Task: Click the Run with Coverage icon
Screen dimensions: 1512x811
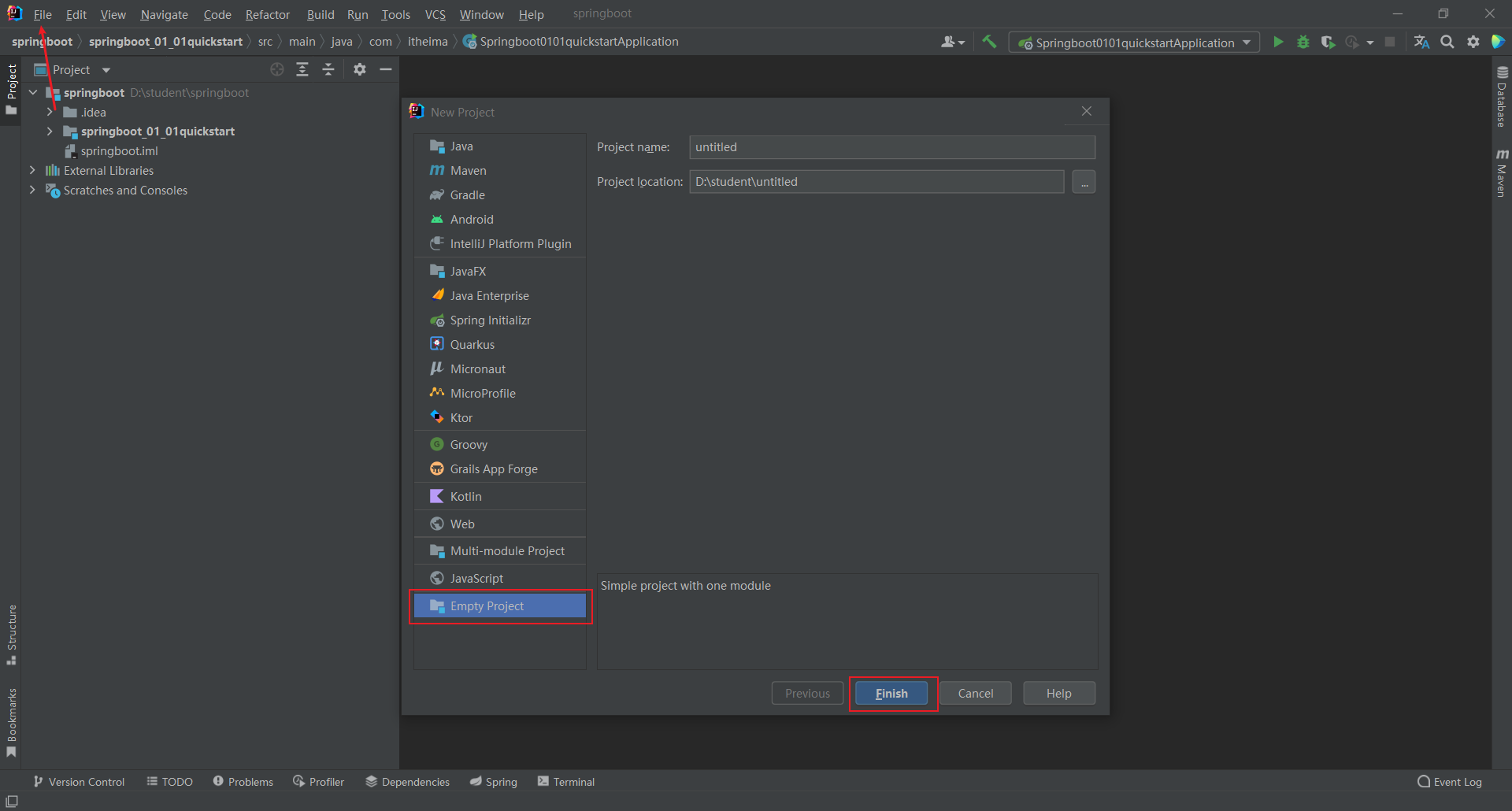Action: click(1328, 42)
